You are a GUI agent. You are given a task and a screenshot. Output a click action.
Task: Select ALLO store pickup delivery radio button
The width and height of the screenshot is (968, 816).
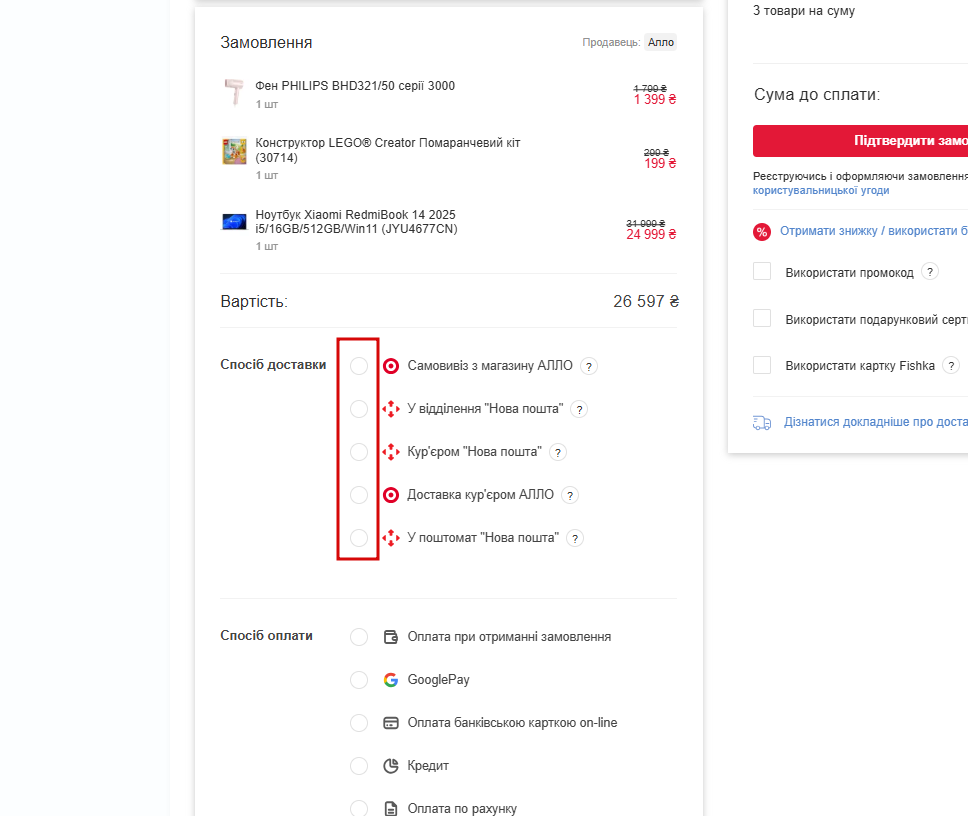(x=359, y=366)
